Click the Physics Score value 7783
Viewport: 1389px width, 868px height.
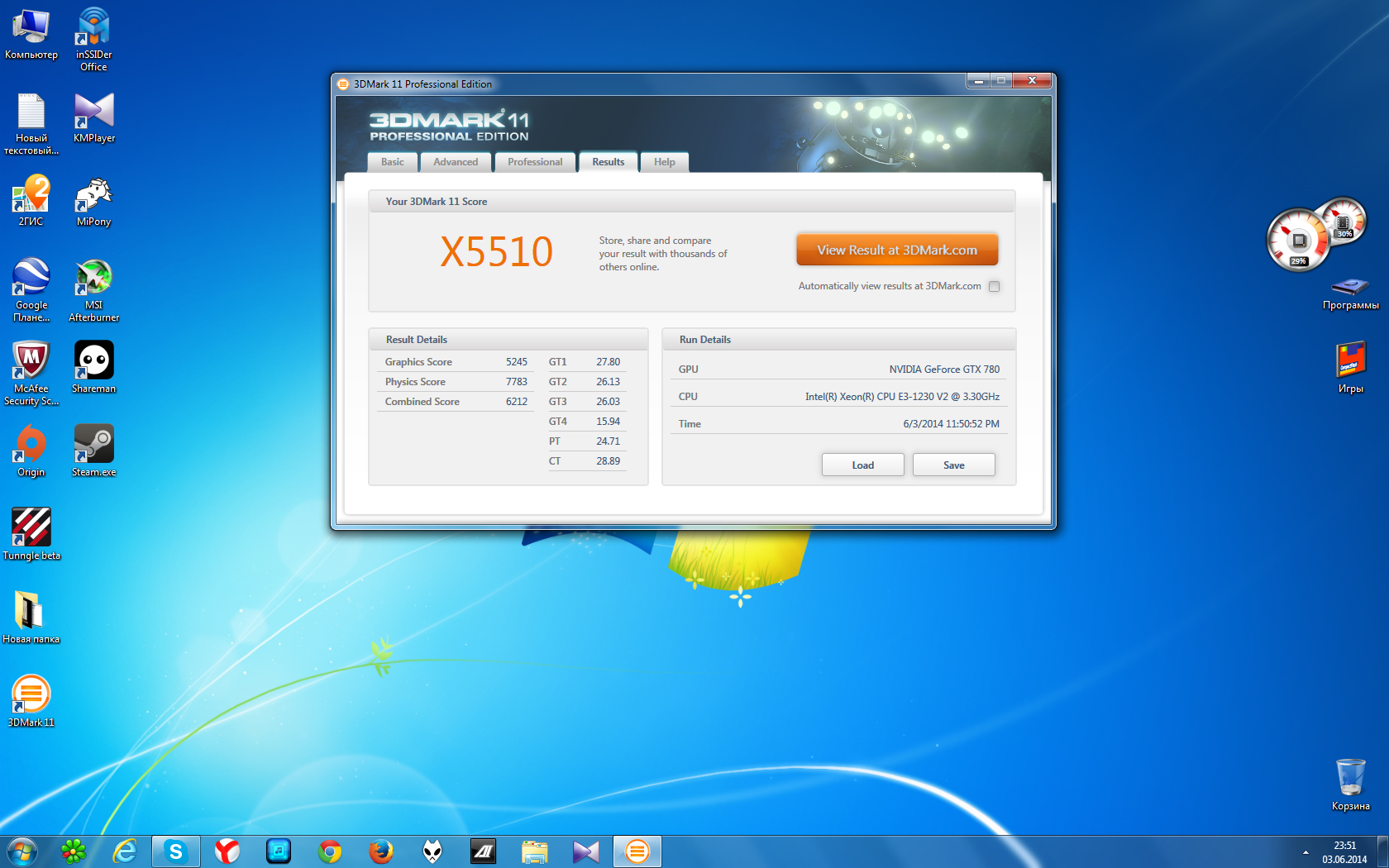[x=517, y=382]
